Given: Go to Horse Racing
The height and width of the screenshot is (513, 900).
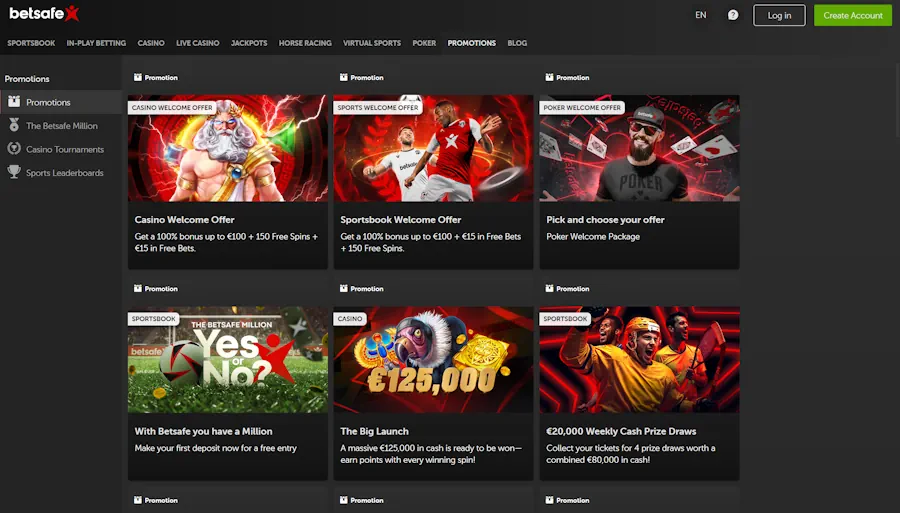Looking at the screenshot, I should coord(305,43).
